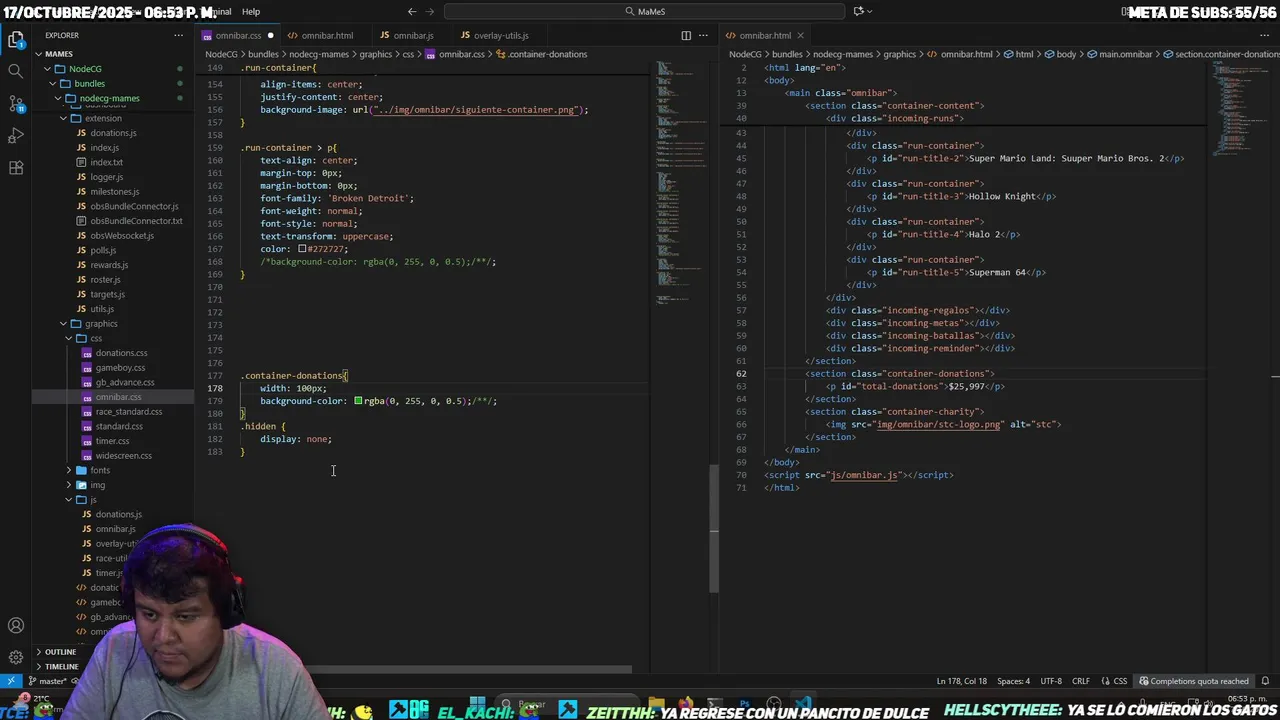Open the Explorer view in activity bar

pos(15,40)
